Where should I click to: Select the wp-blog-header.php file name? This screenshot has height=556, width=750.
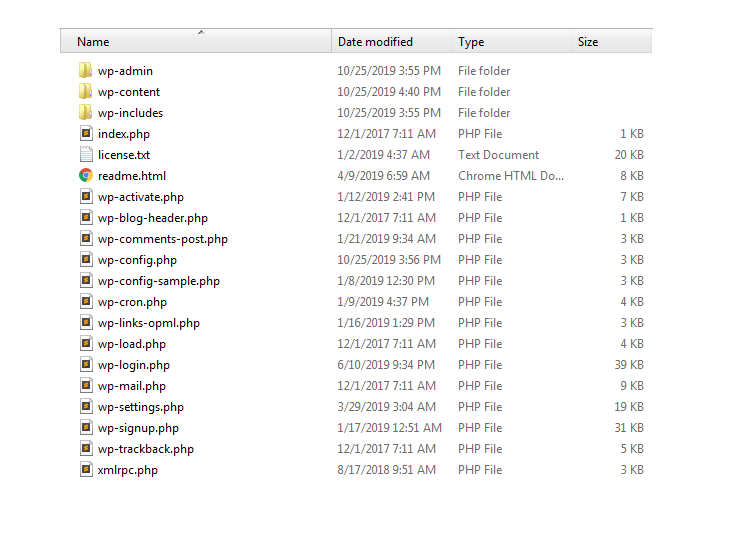(x=153, y=218)
